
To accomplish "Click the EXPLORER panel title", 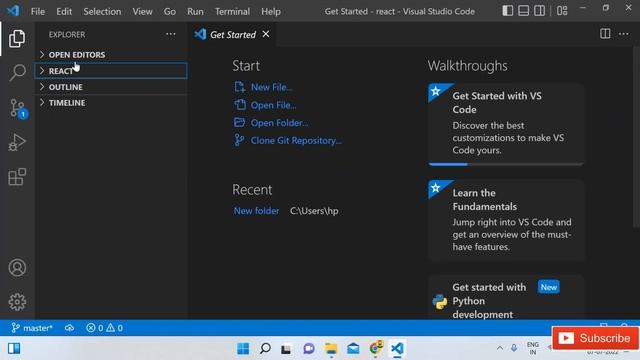I will [67, 34].
